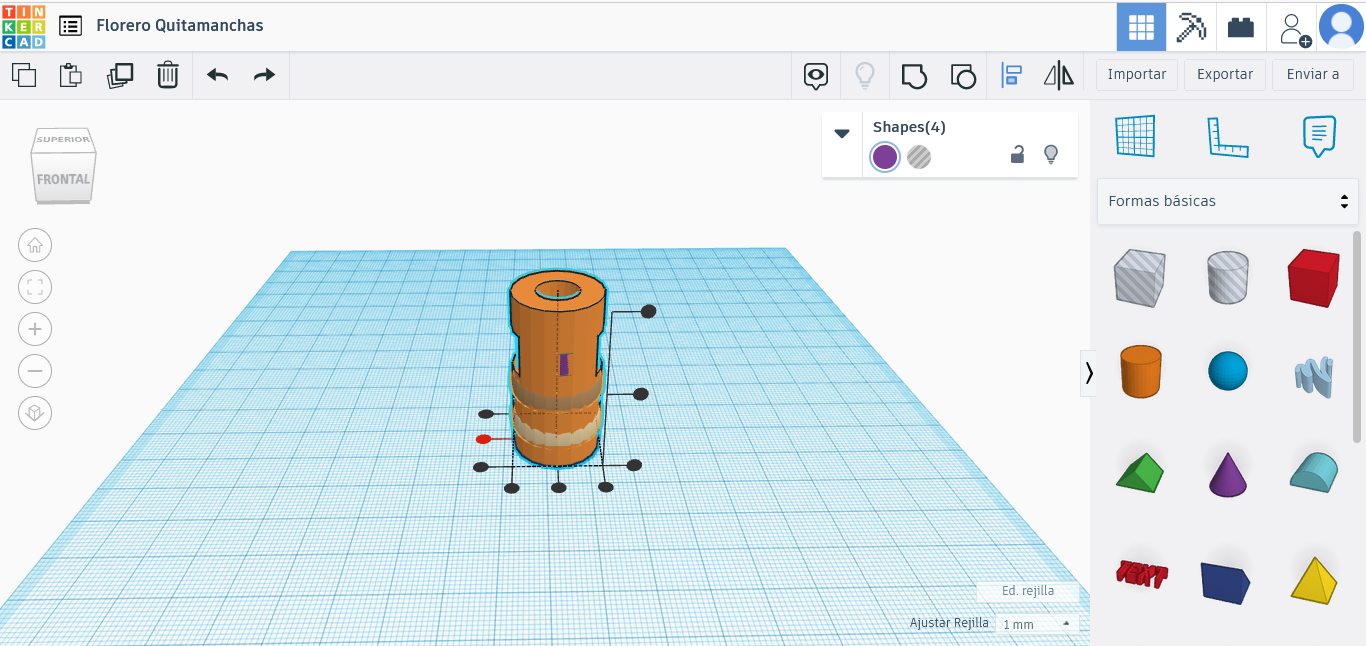Click the Ruler tool

[x=1228, y=137]
